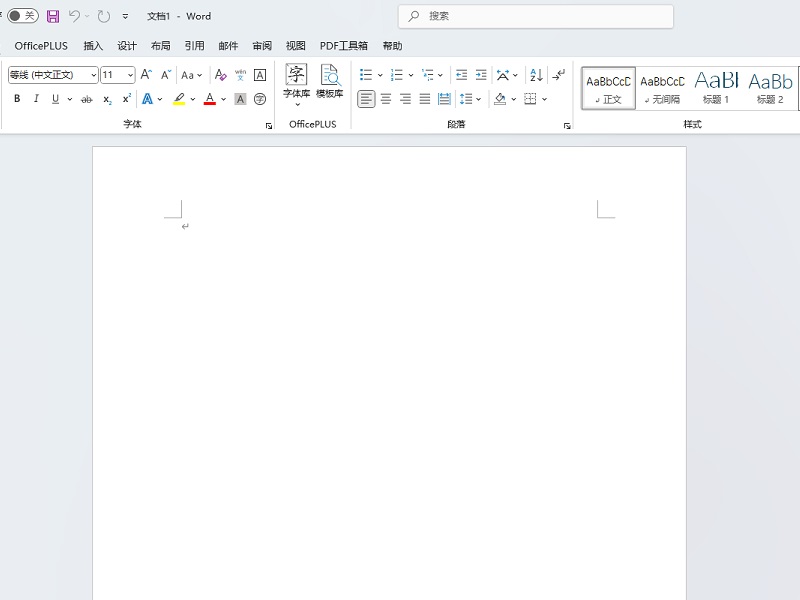Click the 搜索 search box
The image size is (800, 600).
point(535,16)
